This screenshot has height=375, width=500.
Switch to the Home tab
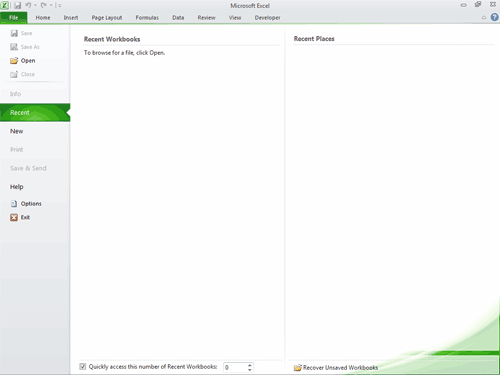[x=43, y=18]
